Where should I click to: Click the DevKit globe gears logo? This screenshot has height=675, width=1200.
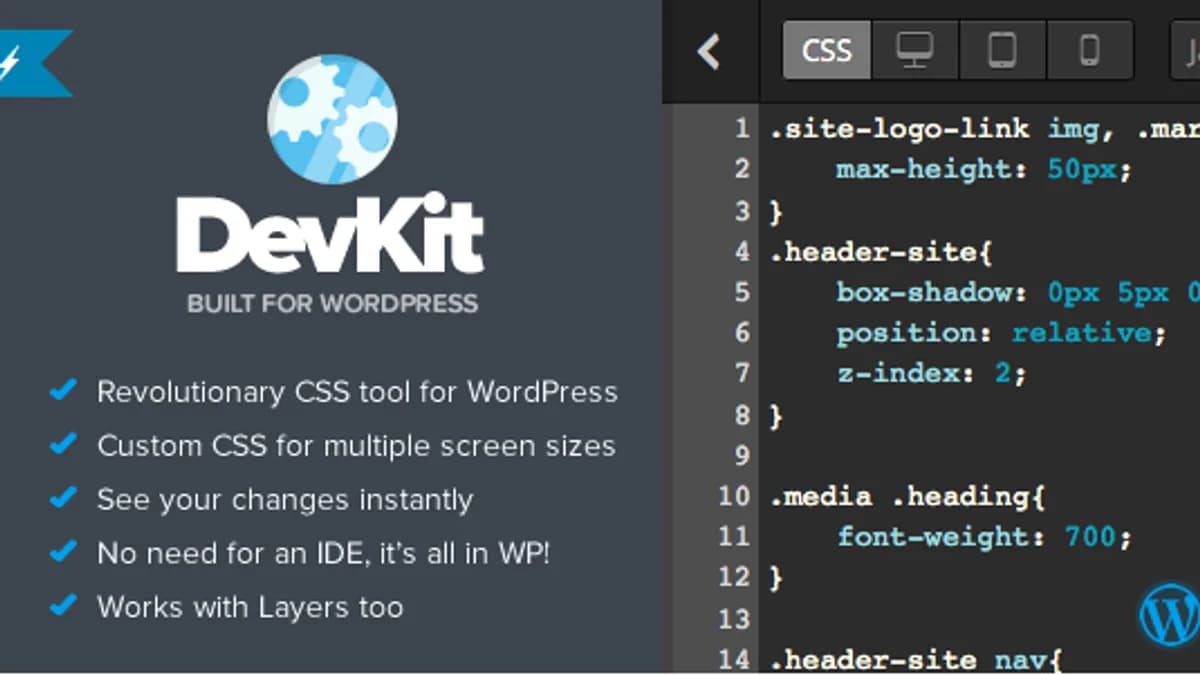(x=332, y=120)
